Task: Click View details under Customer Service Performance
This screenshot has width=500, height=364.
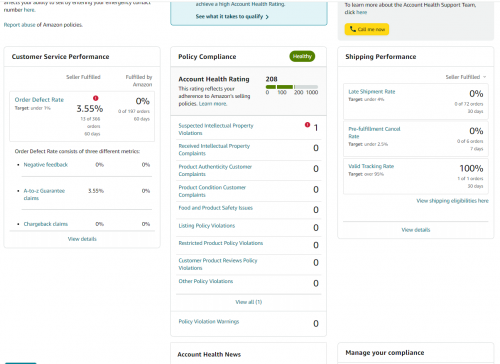Action: tap(82, 239)
